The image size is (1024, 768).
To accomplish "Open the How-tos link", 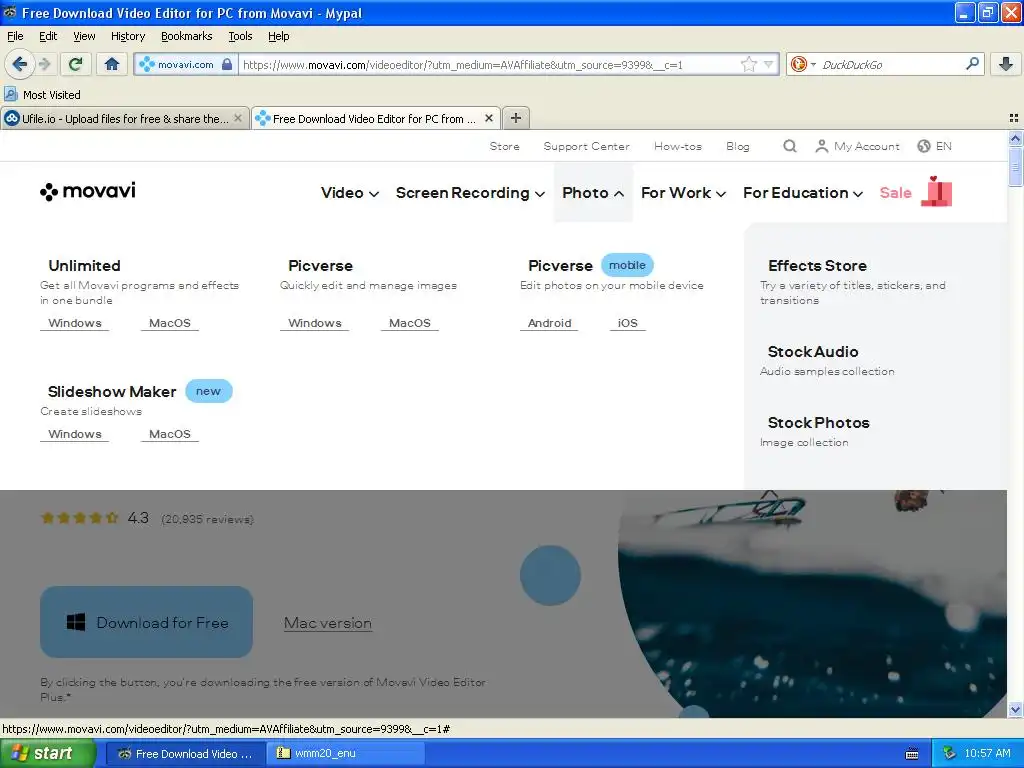I will [x=678, y=146].
